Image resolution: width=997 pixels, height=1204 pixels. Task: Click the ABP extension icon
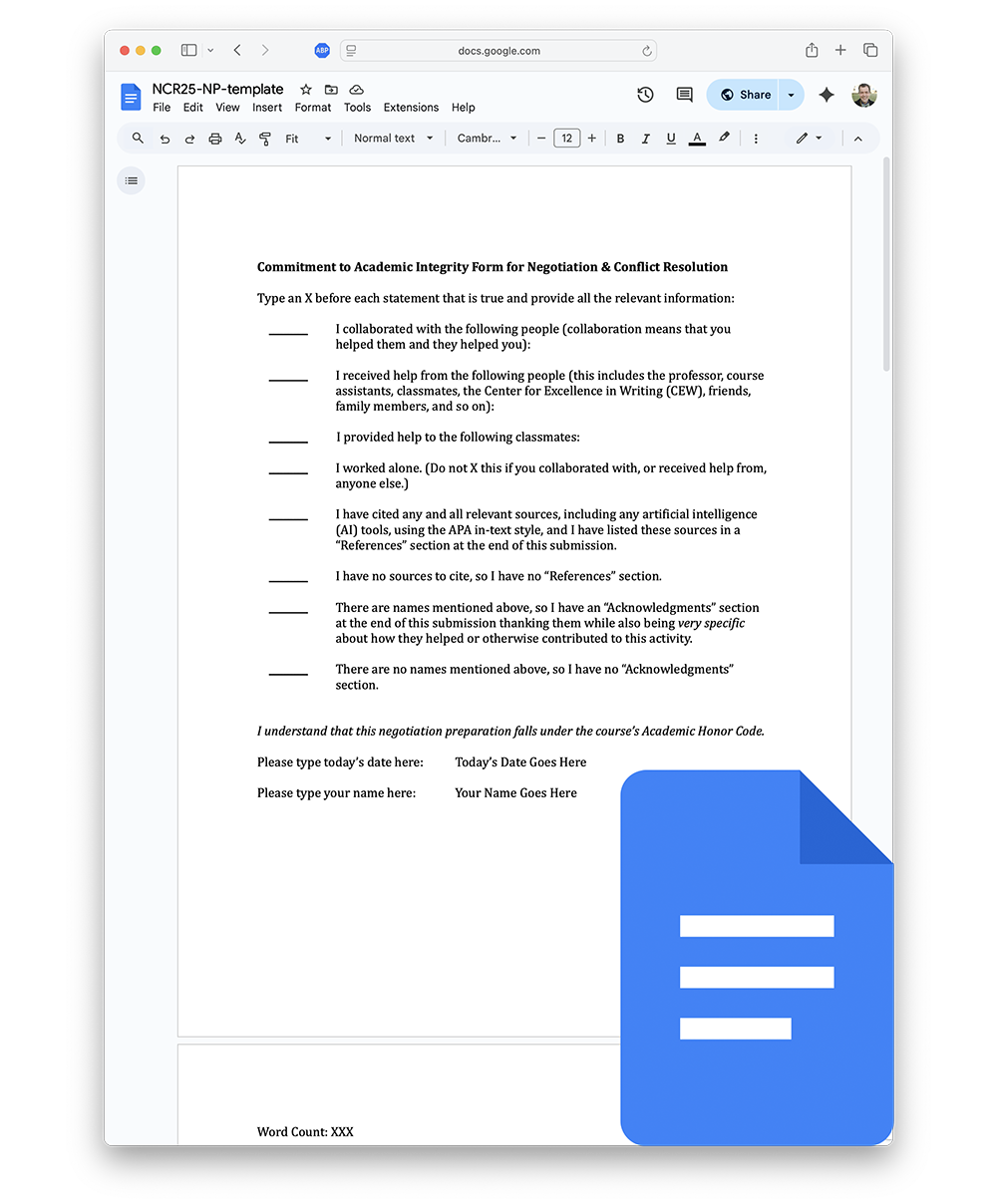(322, 50)
